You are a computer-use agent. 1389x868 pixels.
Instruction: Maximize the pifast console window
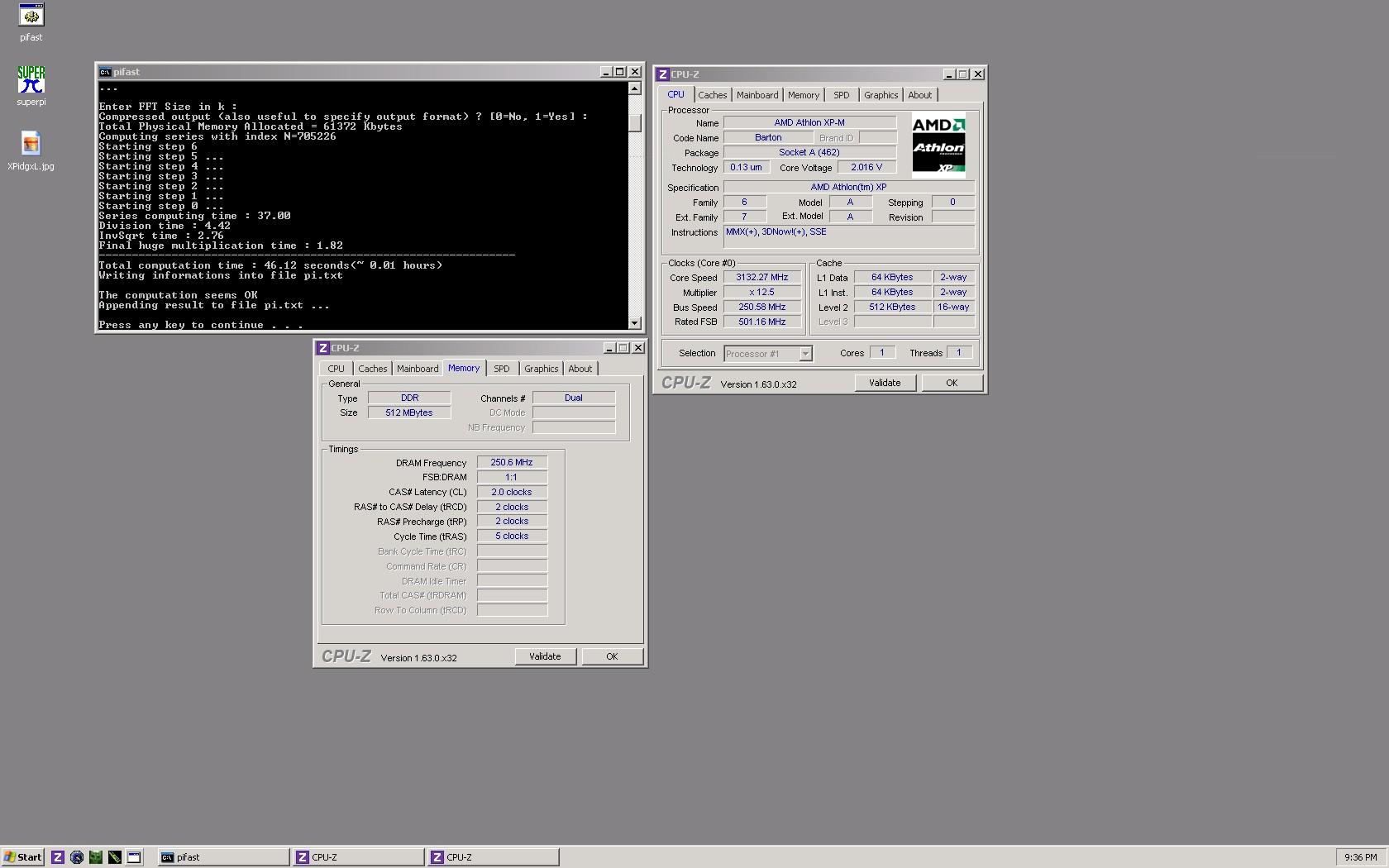point(619,72)
